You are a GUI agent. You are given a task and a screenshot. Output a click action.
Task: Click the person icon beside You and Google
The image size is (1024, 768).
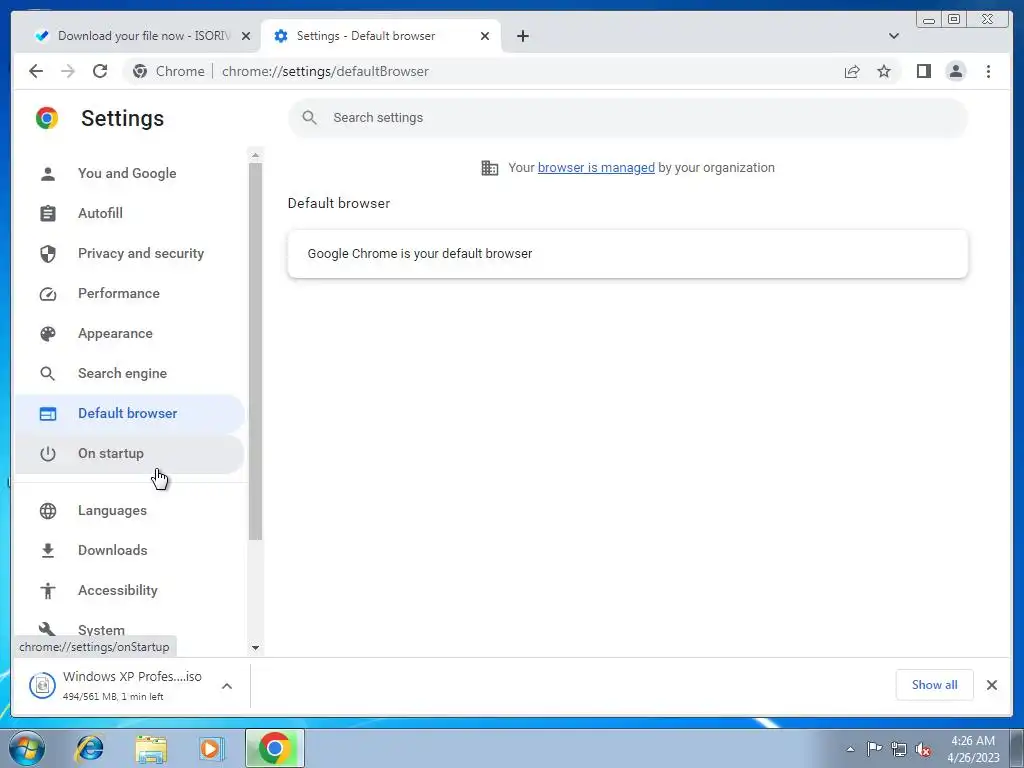coord(48,174)
